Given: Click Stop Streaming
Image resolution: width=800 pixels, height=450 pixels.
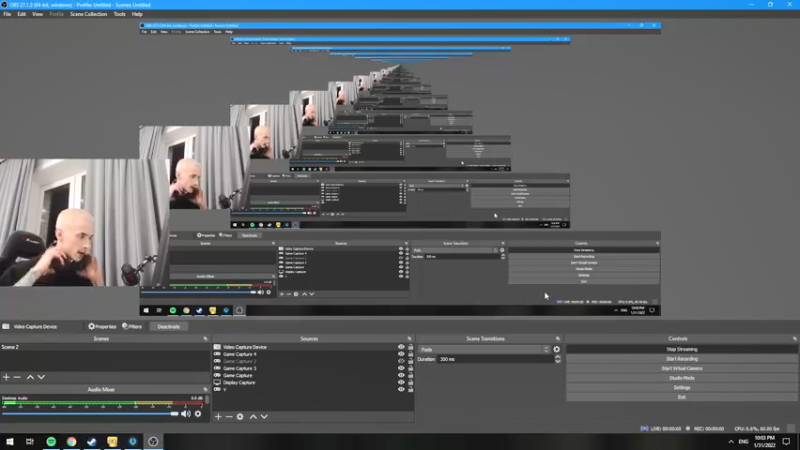Looking at the screenshot, I should [682, 349].
